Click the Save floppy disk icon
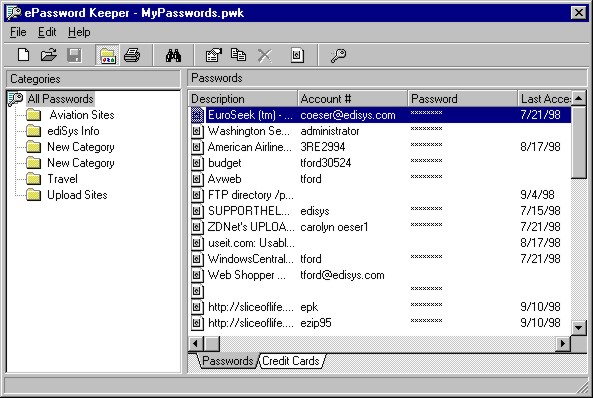This screenshot has height=398, width=593. point(74,55)
